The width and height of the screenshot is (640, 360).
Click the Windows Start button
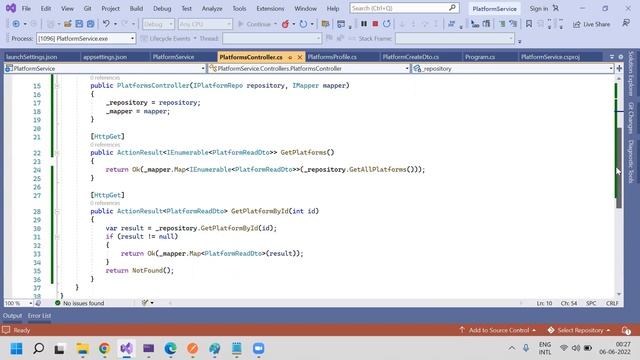[17, 349]
